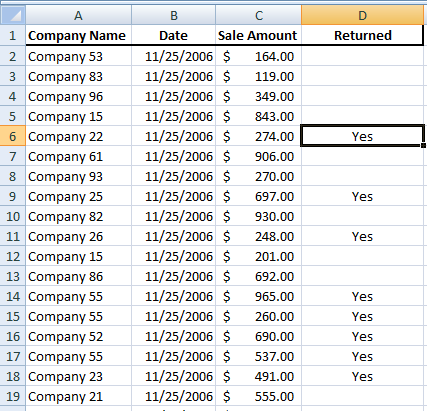
Task: Click the date cell in row 19
Action: (174, 396)
